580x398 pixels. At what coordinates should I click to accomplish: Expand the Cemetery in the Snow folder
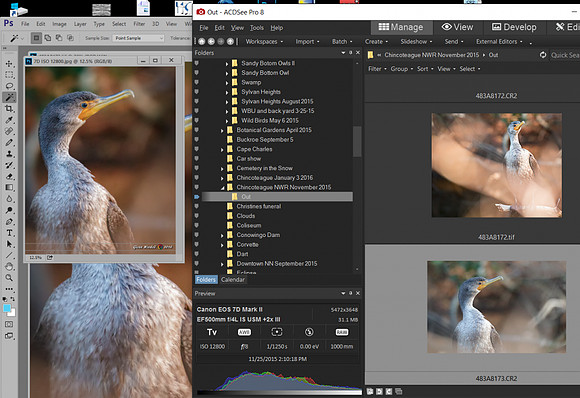click(x=222, y=169)
